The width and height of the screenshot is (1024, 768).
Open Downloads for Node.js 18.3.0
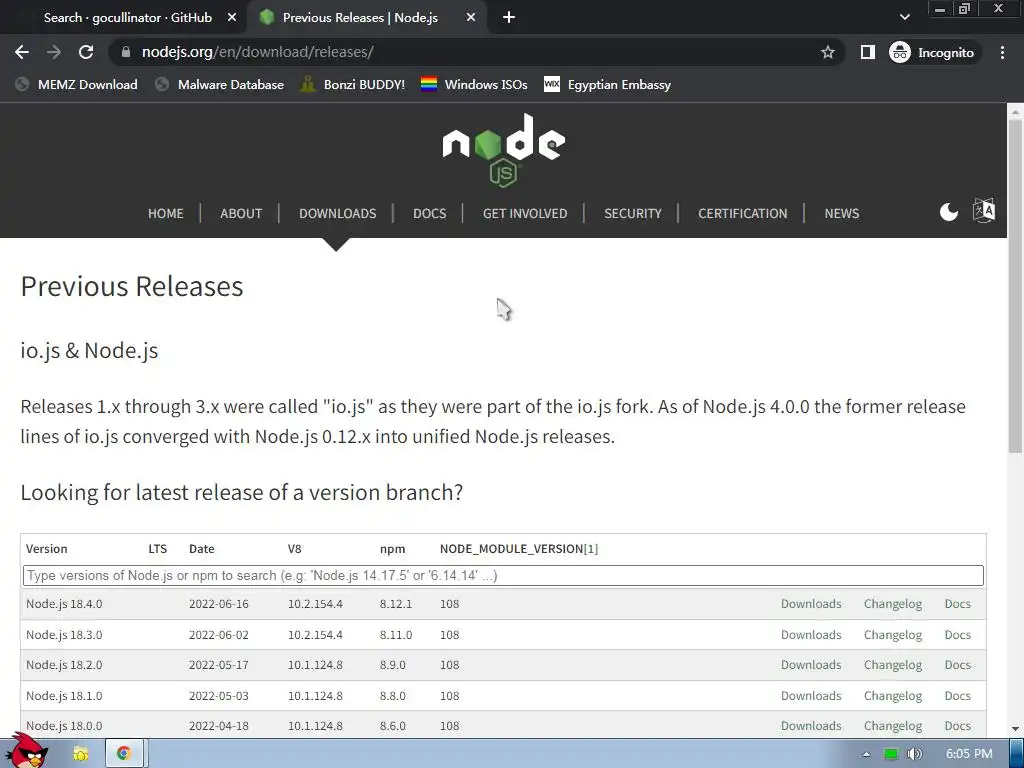811,635
